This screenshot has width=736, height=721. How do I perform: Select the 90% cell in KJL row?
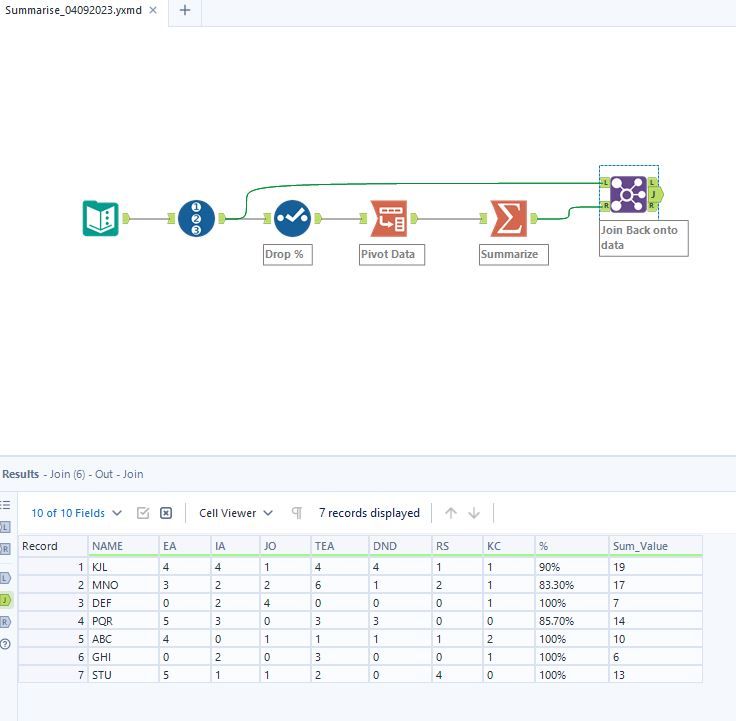click(571, 567)
